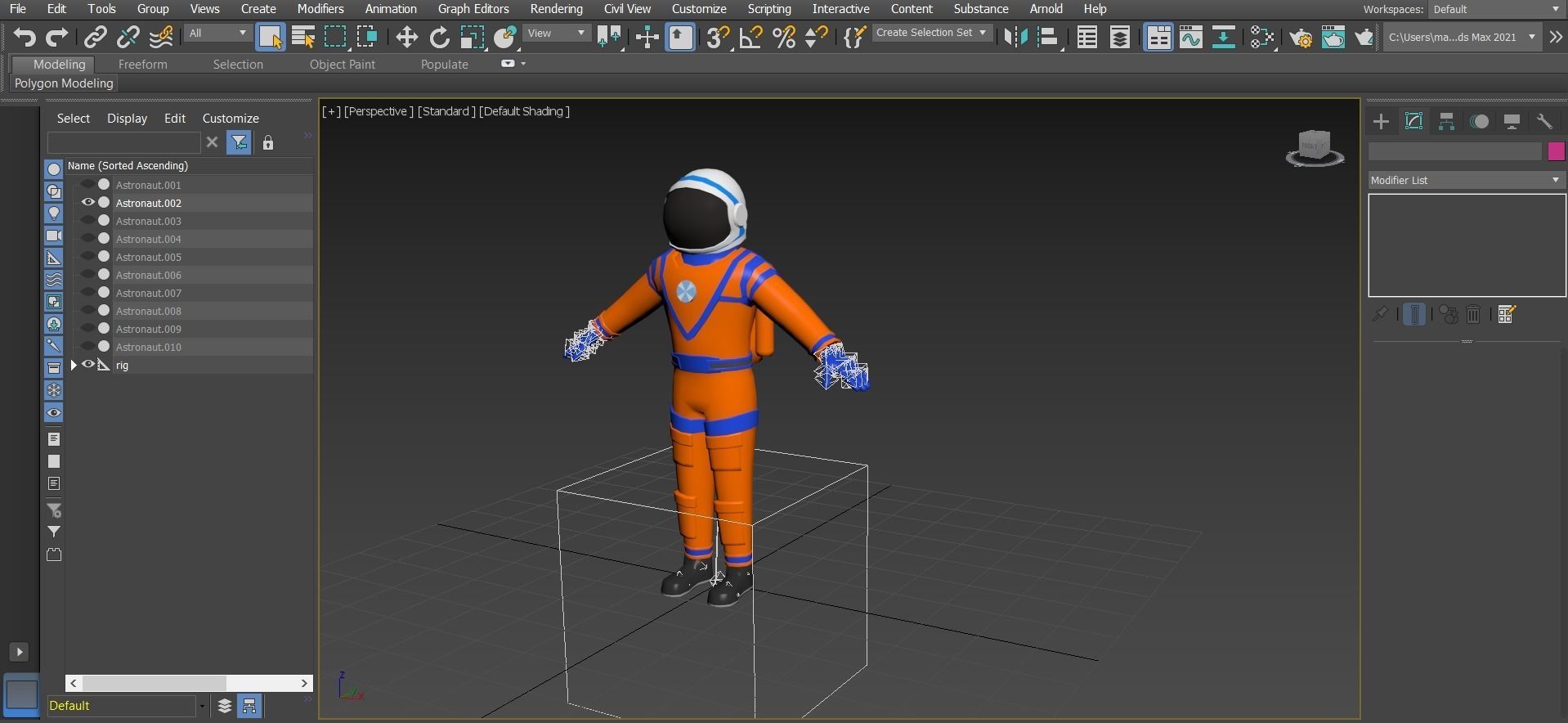The width and height of the screenshot is (1568, 723).
Task: Click the Mirror tool icon
Action: [1015, 38]
